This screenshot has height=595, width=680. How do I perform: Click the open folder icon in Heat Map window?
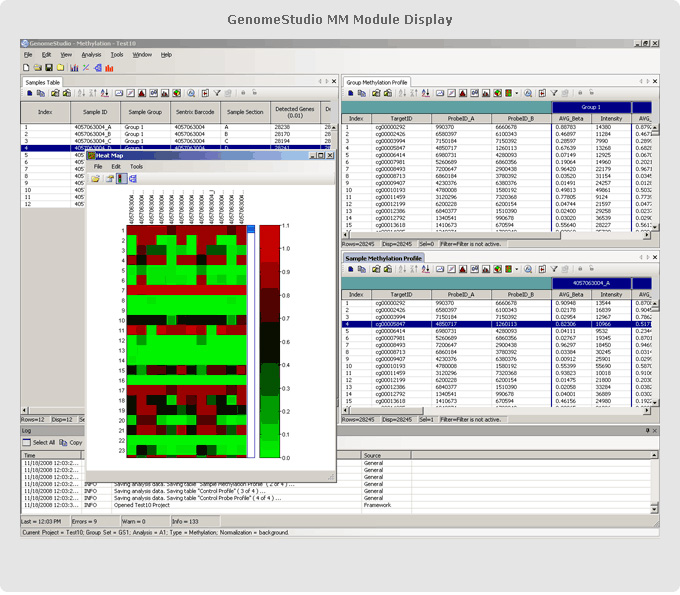96,178
